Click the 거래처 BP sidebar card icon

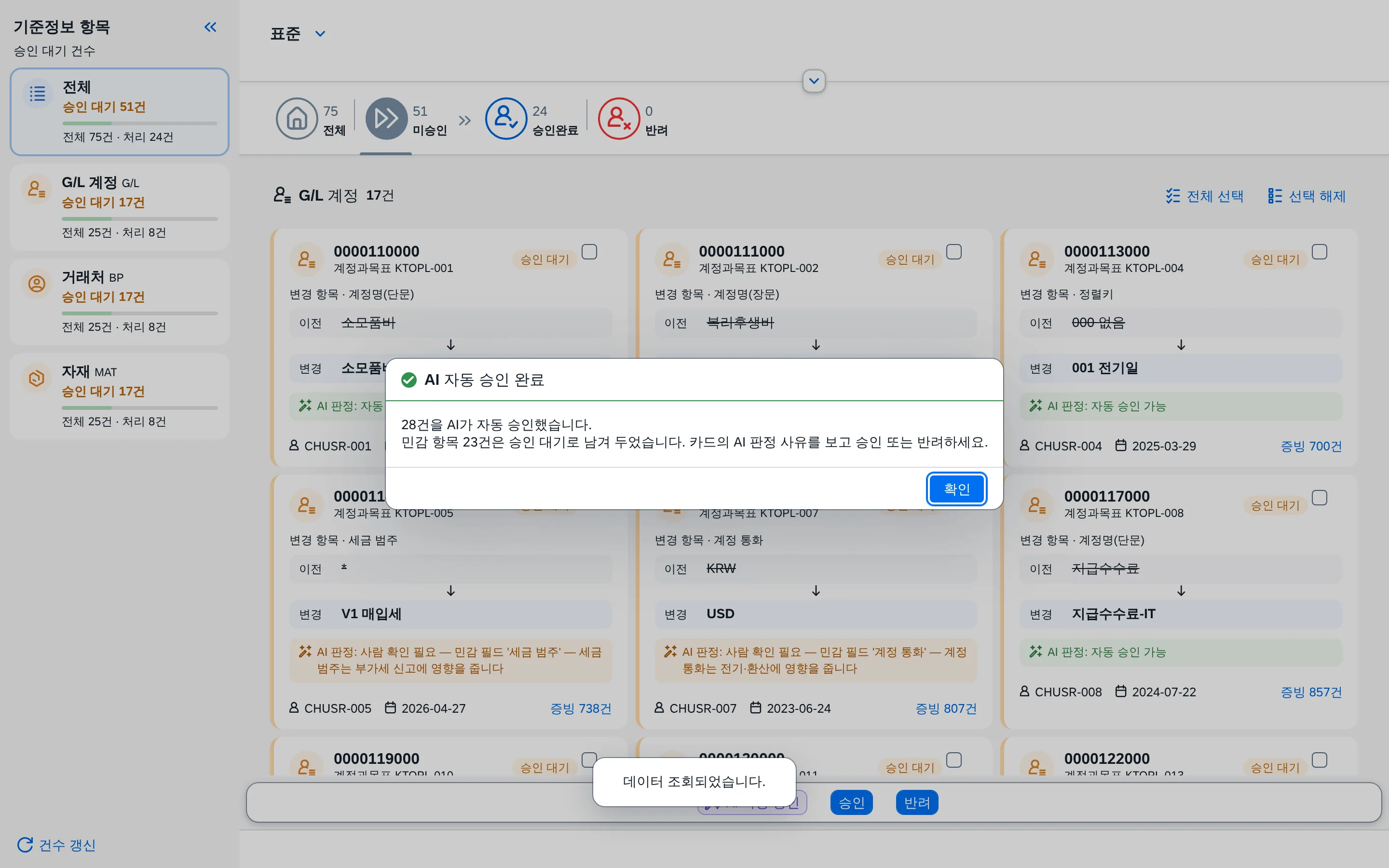37,284
